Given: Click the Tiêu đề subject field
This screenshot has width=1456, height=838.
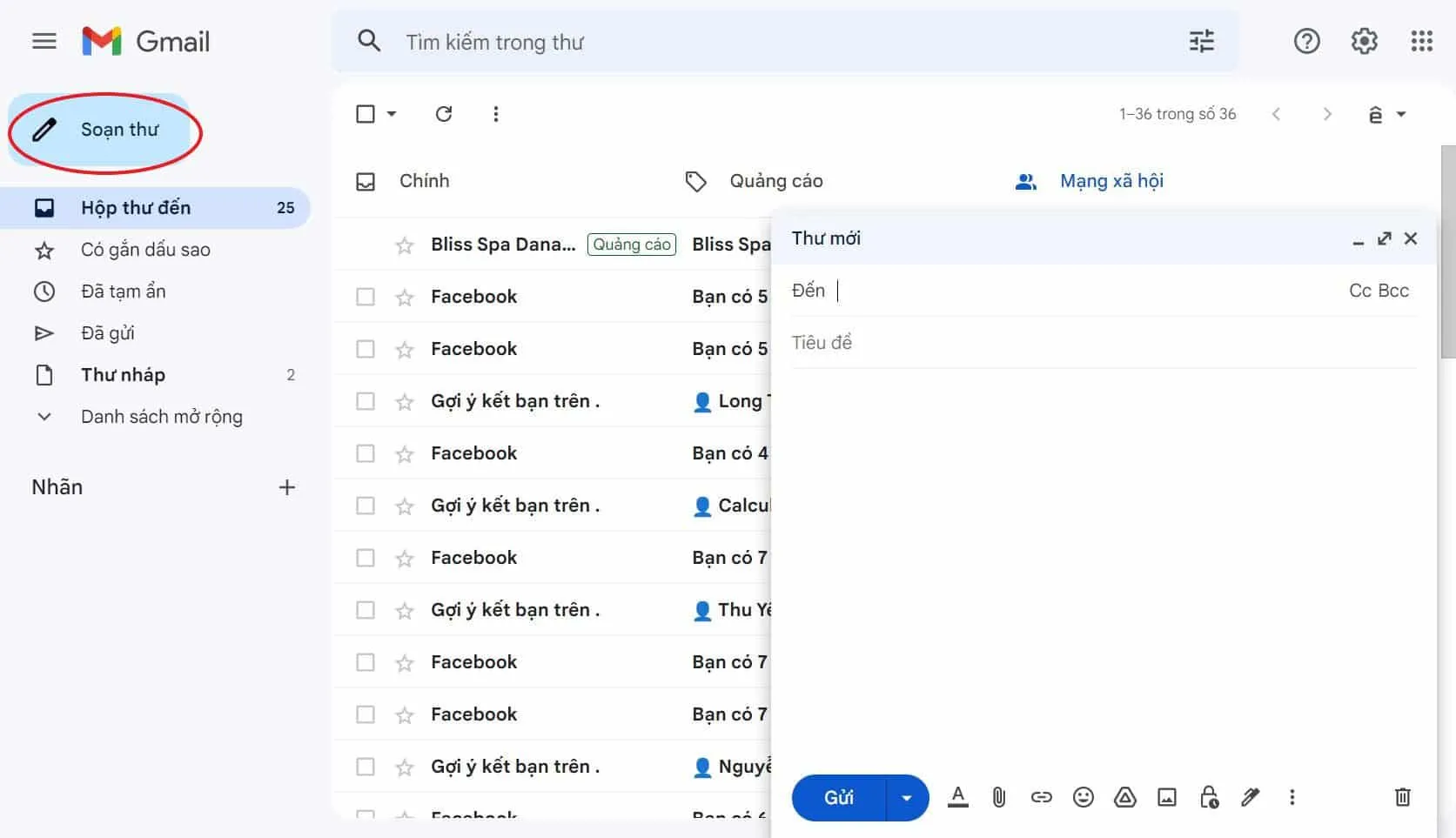Looking at the screenshot, I should tap(1104, 343).
